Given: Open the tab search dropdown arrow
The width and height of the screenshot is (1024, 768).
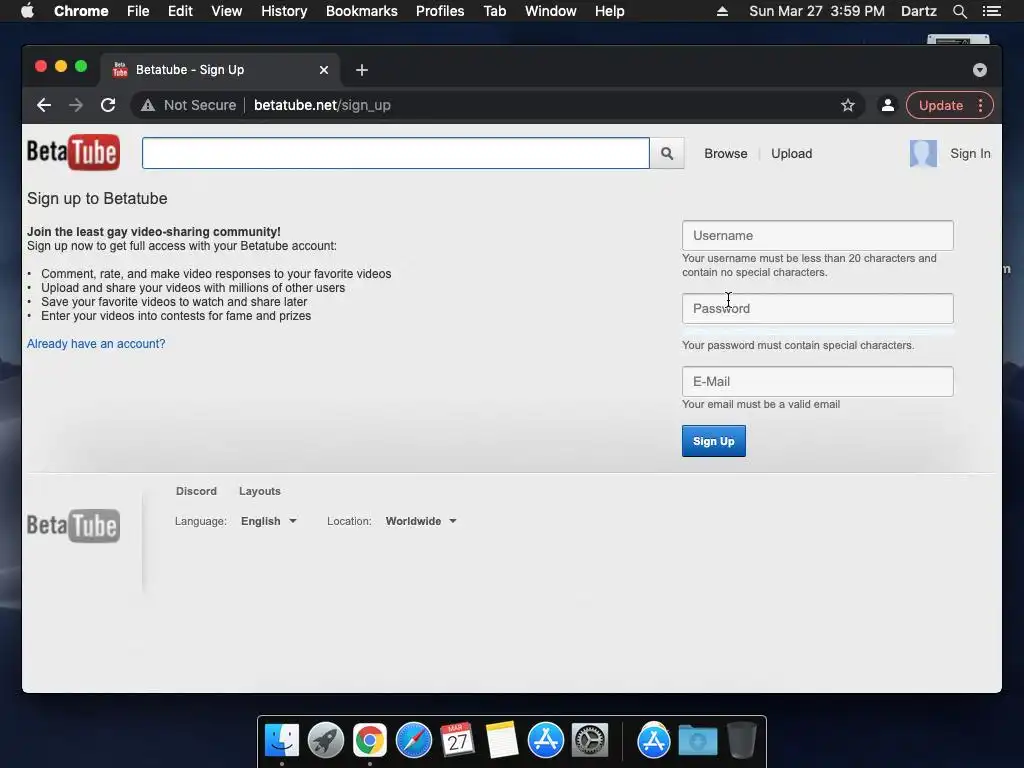Looking at the screenshot, I should (x=980, y=70).
